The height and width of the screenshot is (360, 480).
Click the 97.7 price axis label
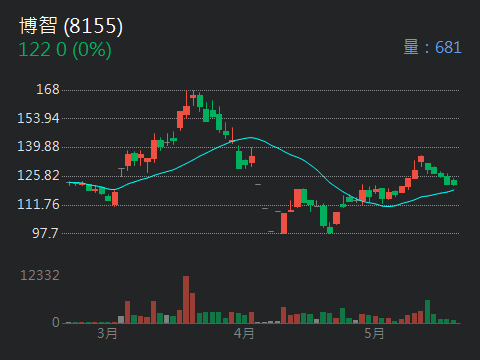45,233
